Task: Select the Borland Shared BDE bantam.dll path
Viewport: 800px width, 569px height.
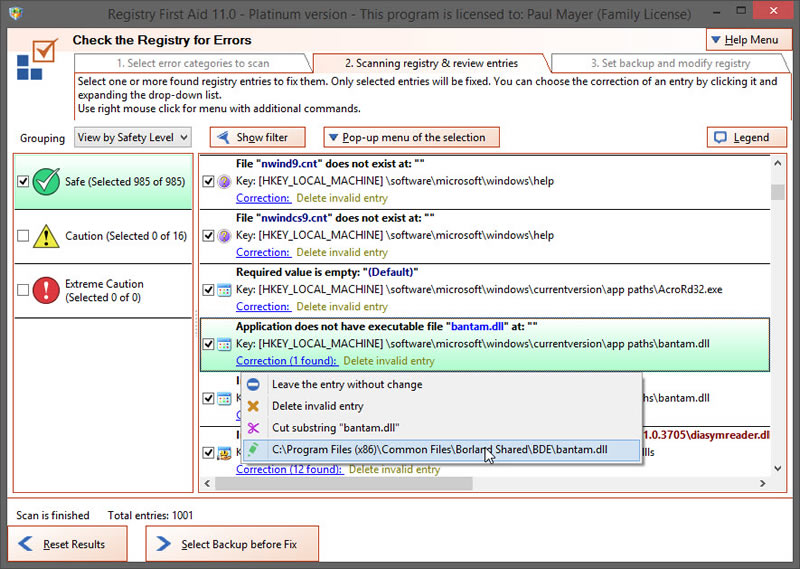Action: pyautogui.click(x=441, y=450)
